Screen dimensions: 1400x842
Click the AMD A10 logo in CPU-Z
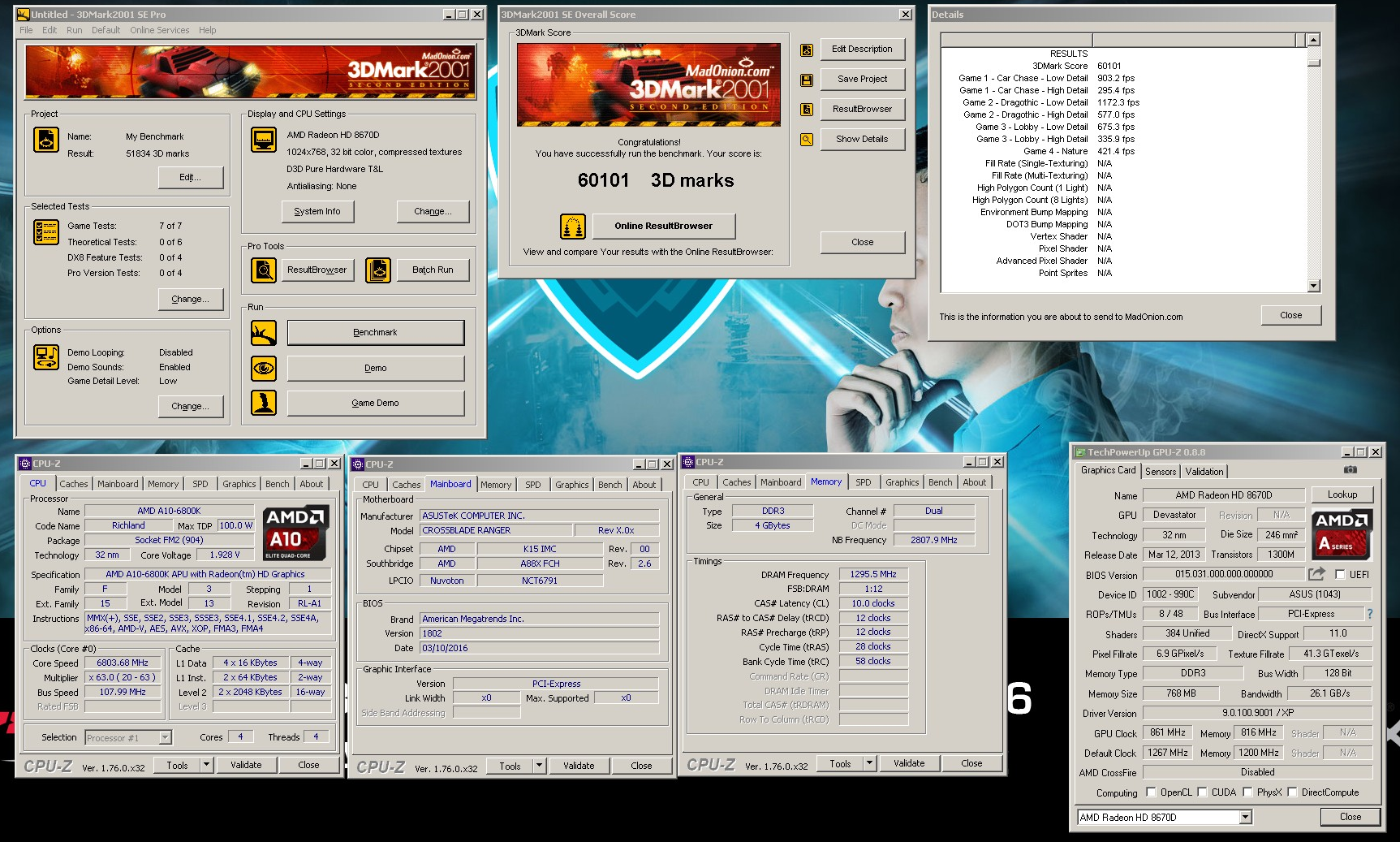coord(295,533)
